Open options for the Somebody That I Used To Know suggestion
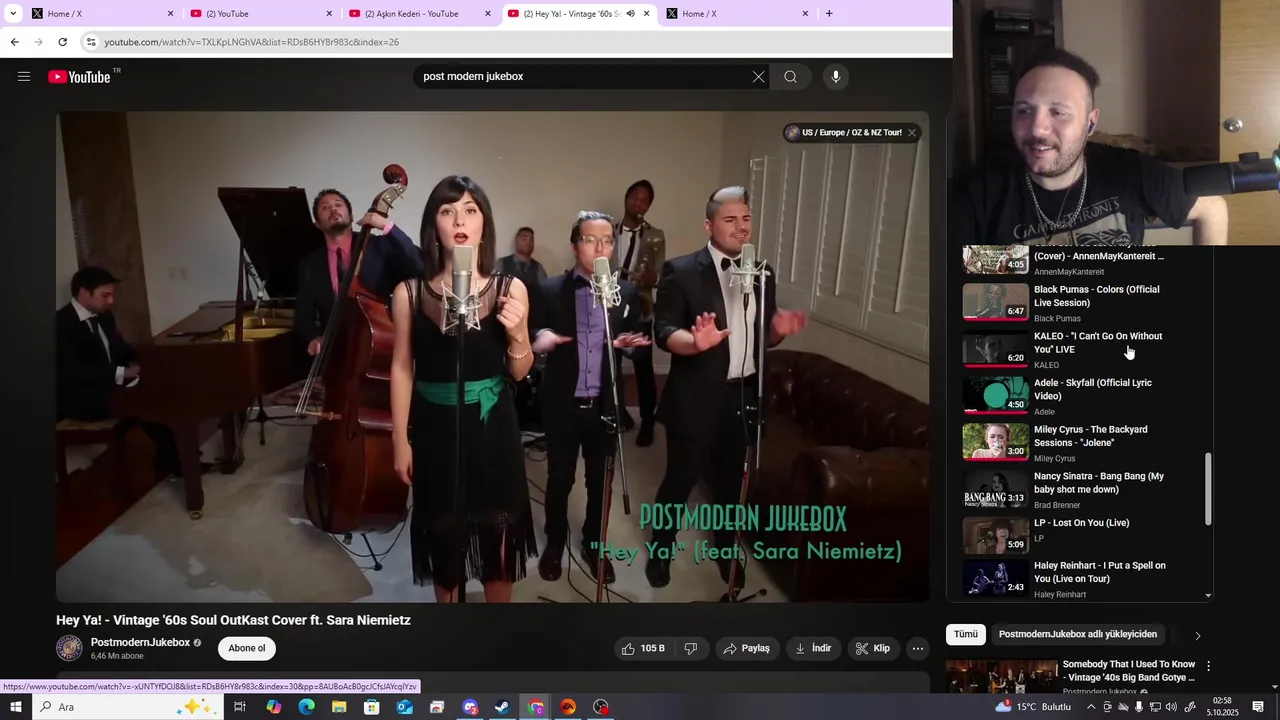The width and height of the screenshot is (1280, 720). [x=1208, y=666]
